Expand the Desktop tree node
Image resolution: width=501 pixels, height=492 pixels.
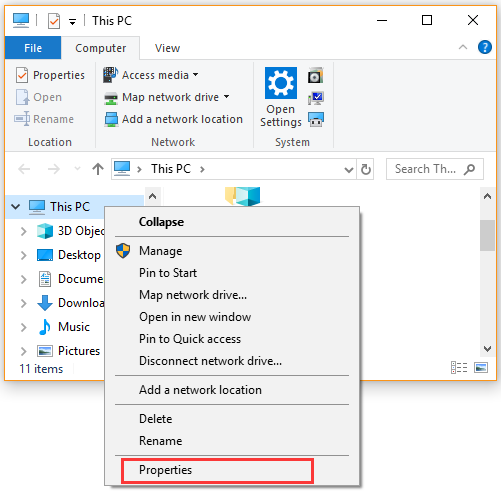point(23,255)
